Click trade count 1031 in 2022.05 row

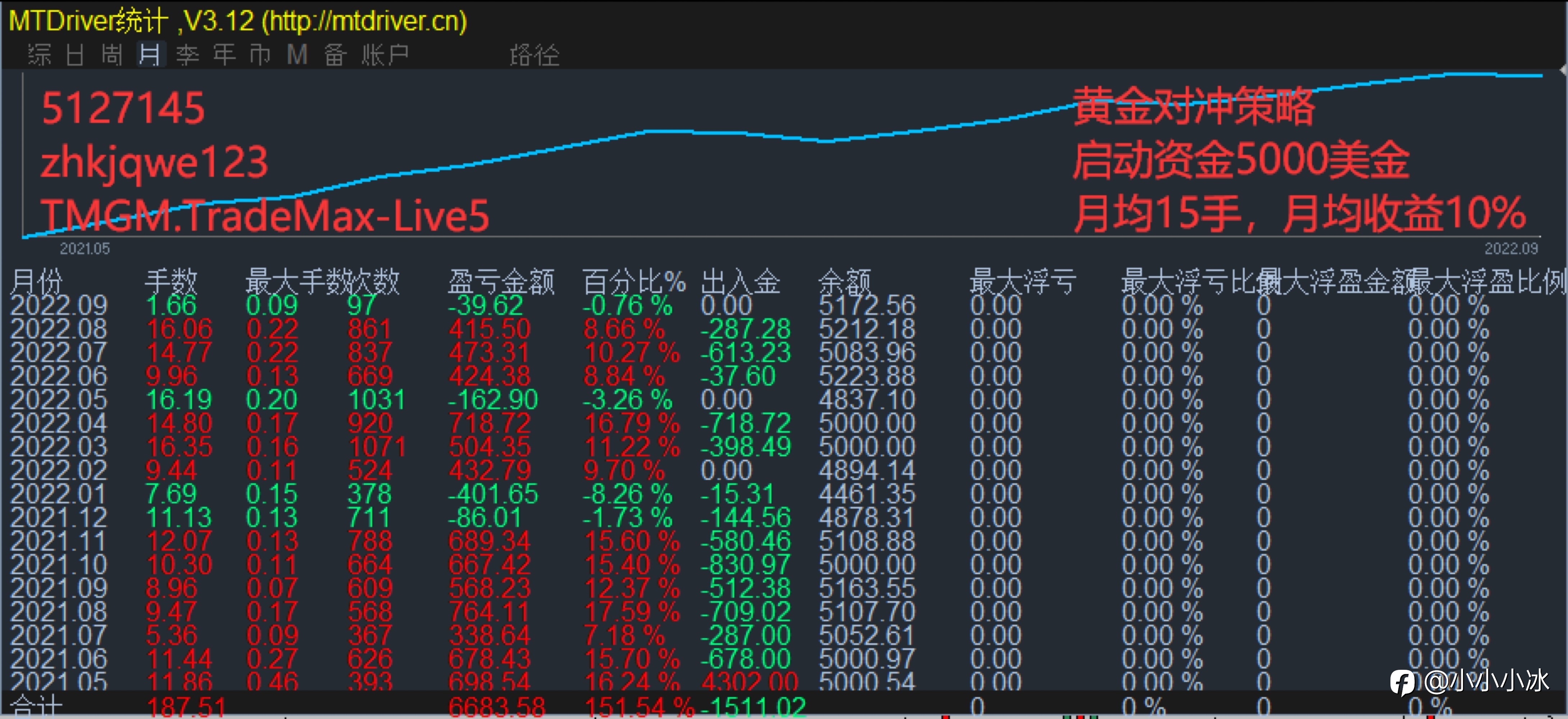tap(376, 400)
